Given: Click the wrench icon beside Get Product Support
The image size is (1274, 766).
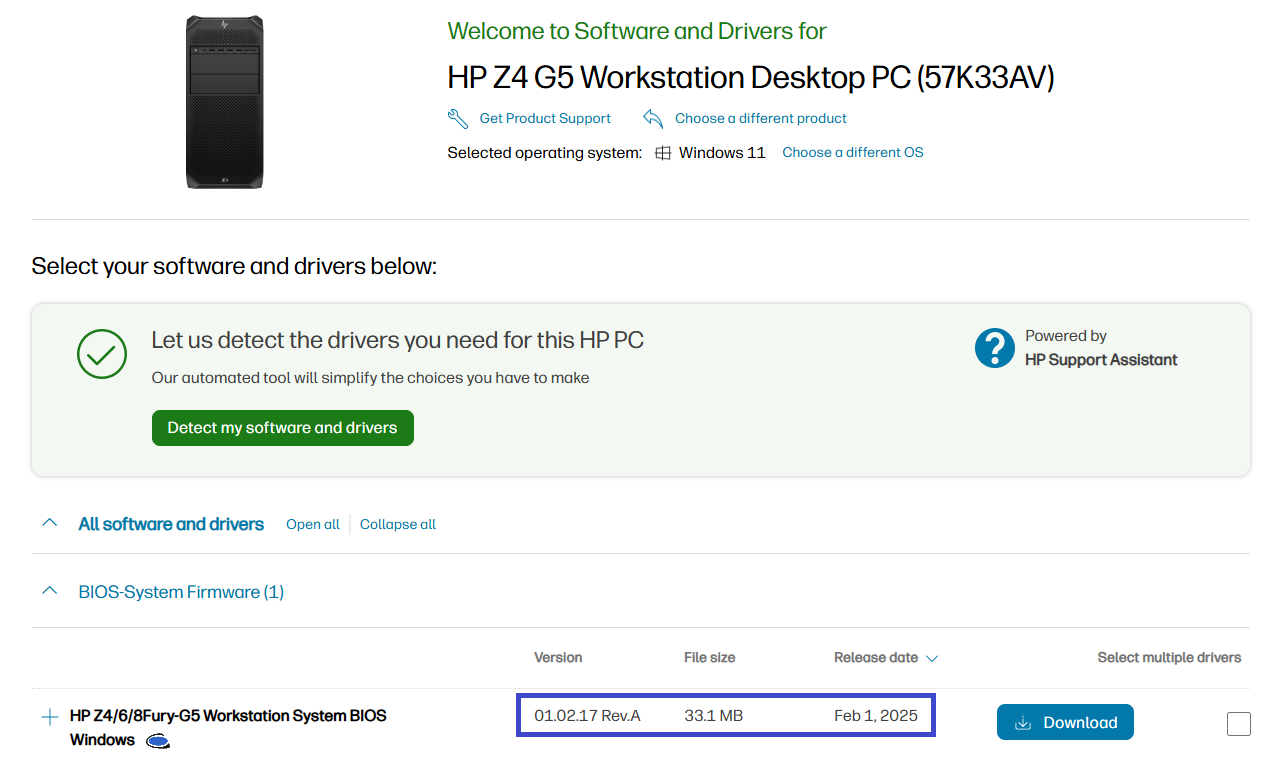Looking at the screenshot, I should (458, 117).
